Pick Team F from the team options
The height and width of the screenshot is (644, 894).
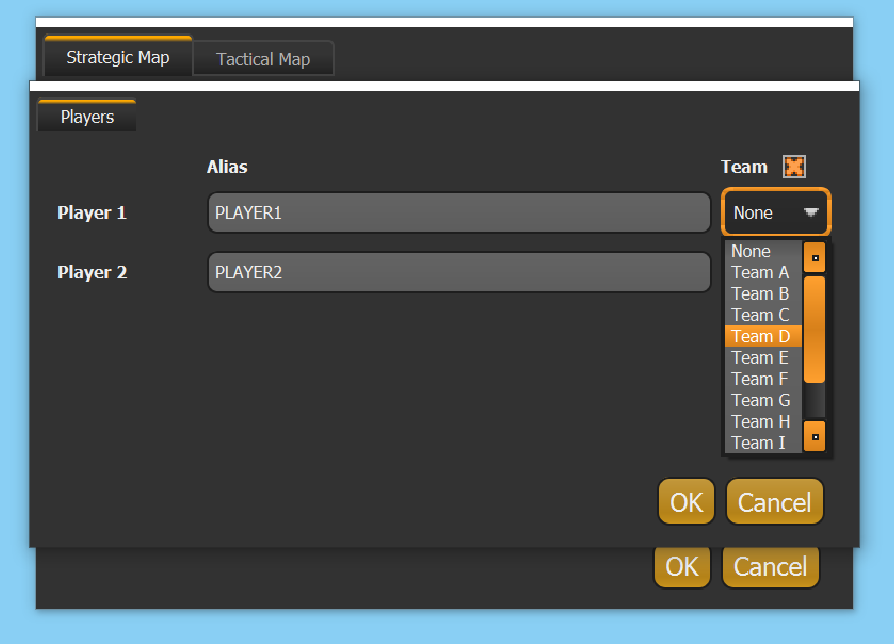(x=760, y=378)
